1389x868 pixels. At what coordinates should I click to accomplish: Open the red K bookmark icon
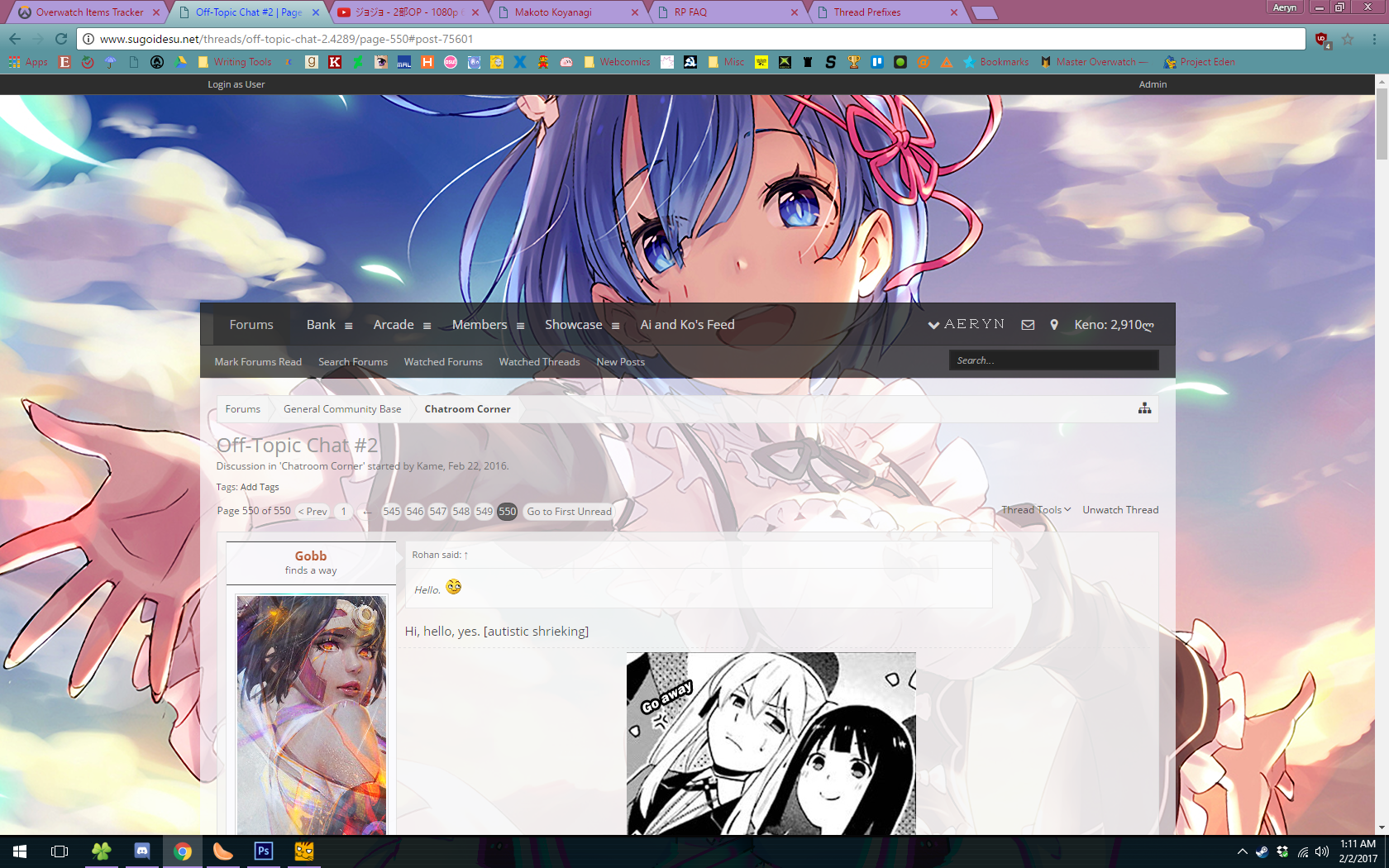point(335,62)
